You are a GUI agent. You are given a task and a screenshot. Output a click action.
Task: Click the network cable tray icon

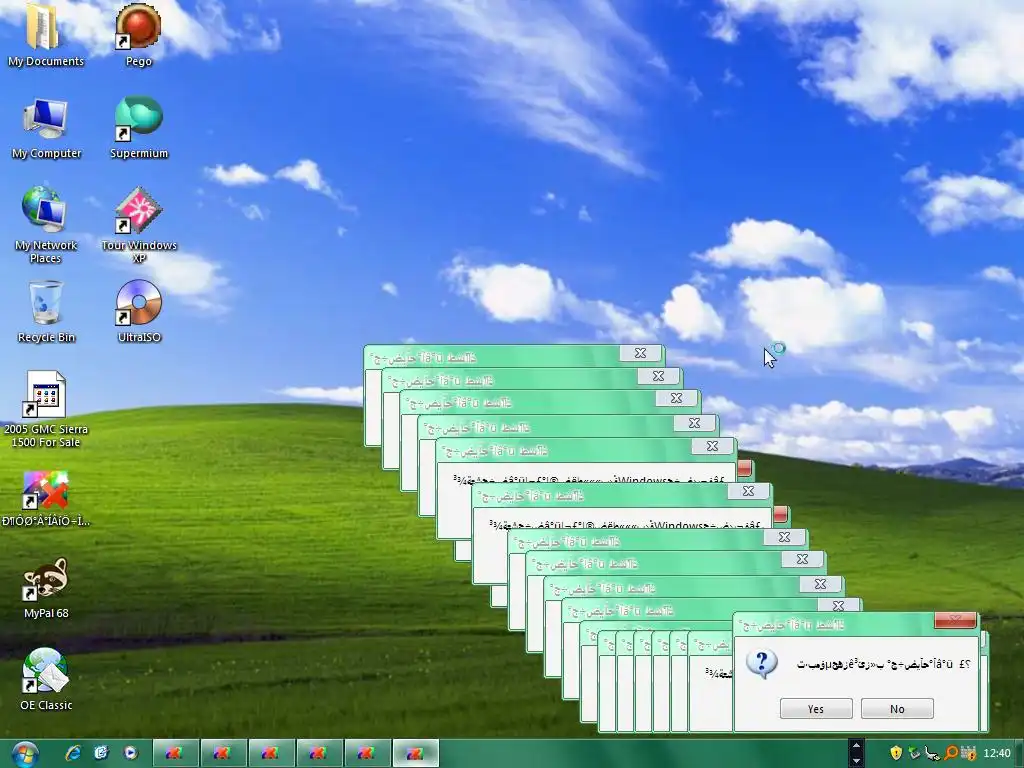tap(933, 753)
